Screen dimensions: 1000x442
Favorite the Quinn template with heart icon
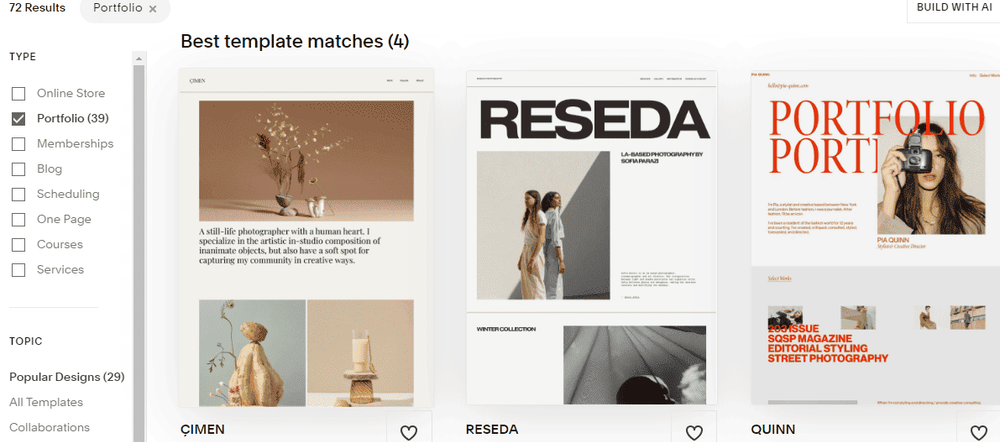point(979,432)
